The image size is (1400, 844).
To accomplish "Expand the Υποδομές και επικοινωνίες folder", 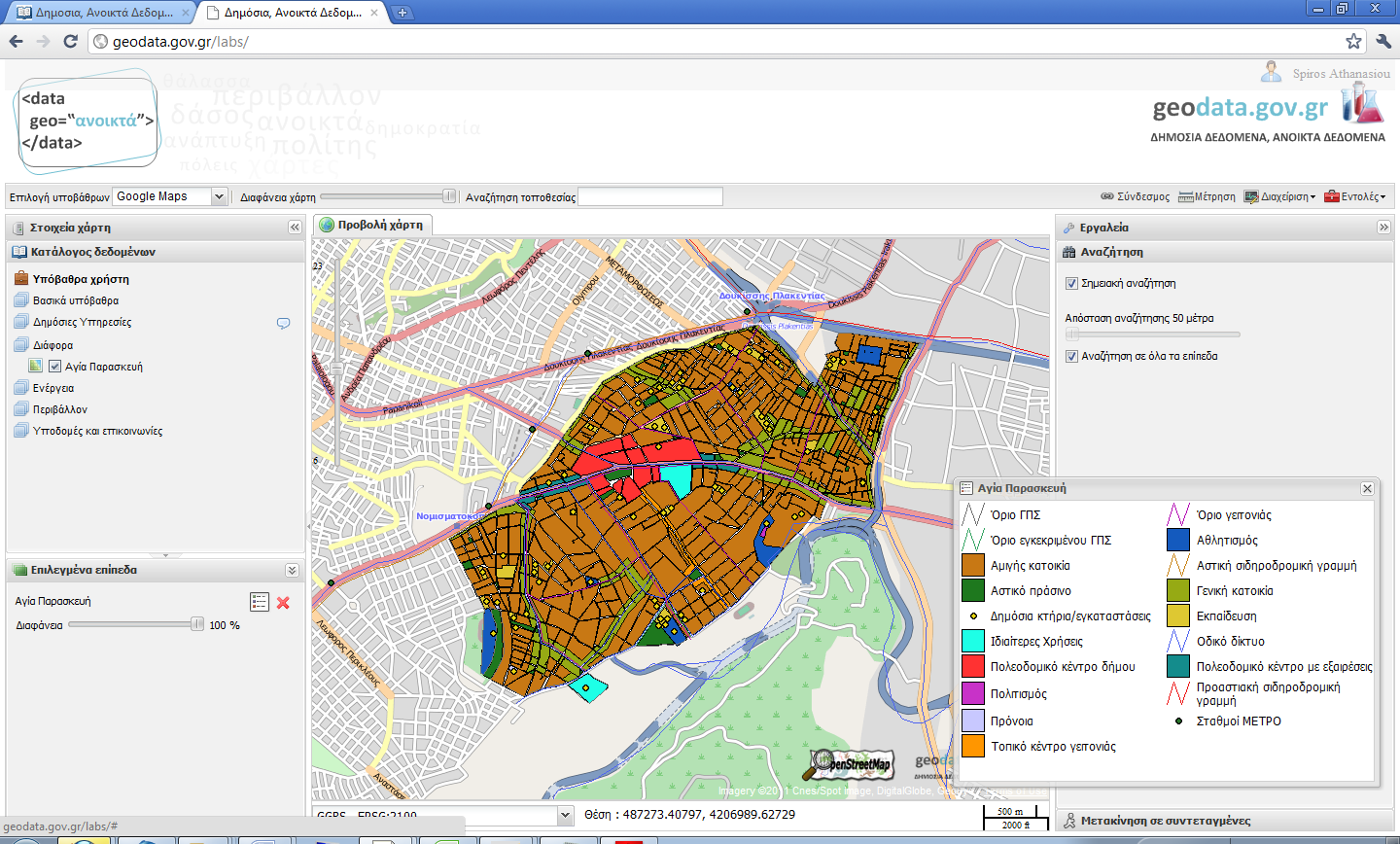I will click(97, 431).
